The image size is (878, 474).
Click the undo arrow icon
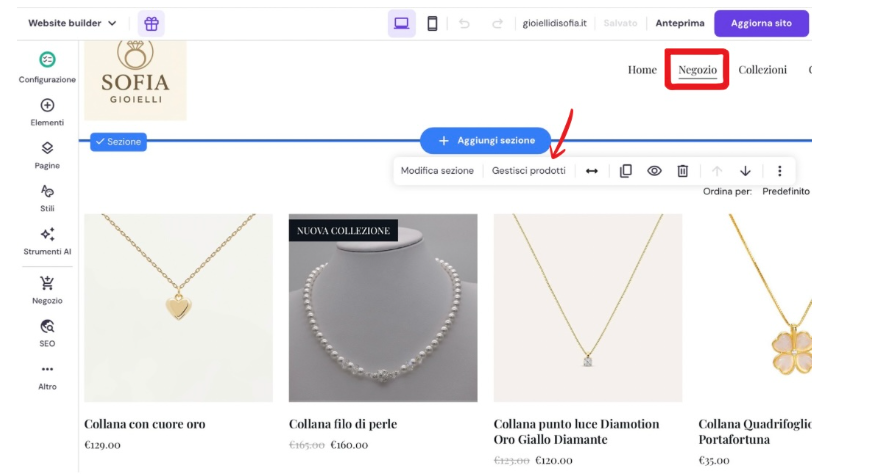coord(464,23)
